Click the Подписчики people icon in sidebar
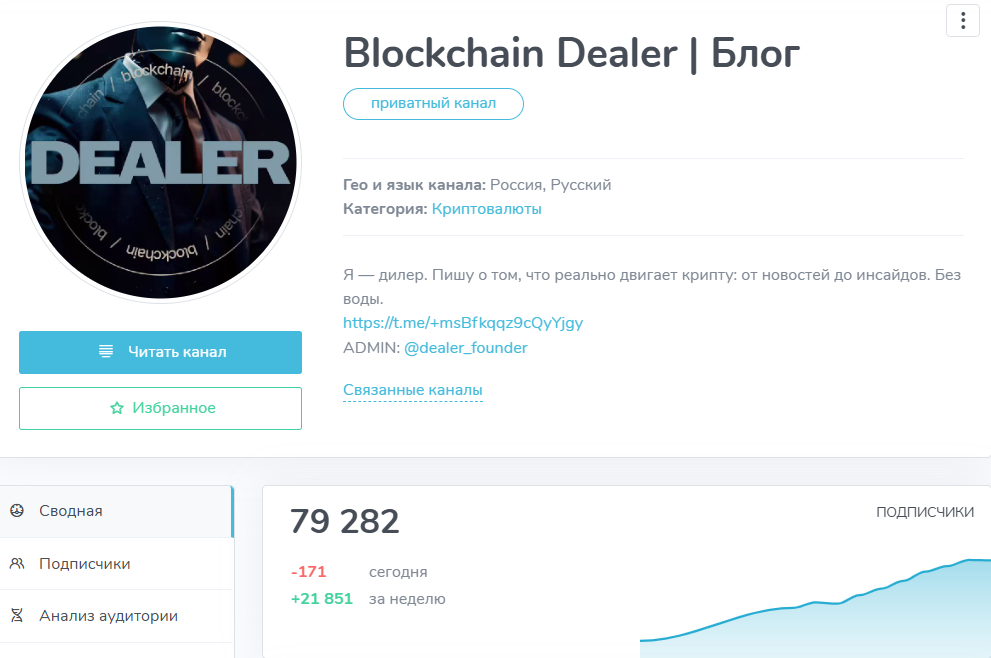The height and width of the screenshot is (658, 991). tap(15, 563)
